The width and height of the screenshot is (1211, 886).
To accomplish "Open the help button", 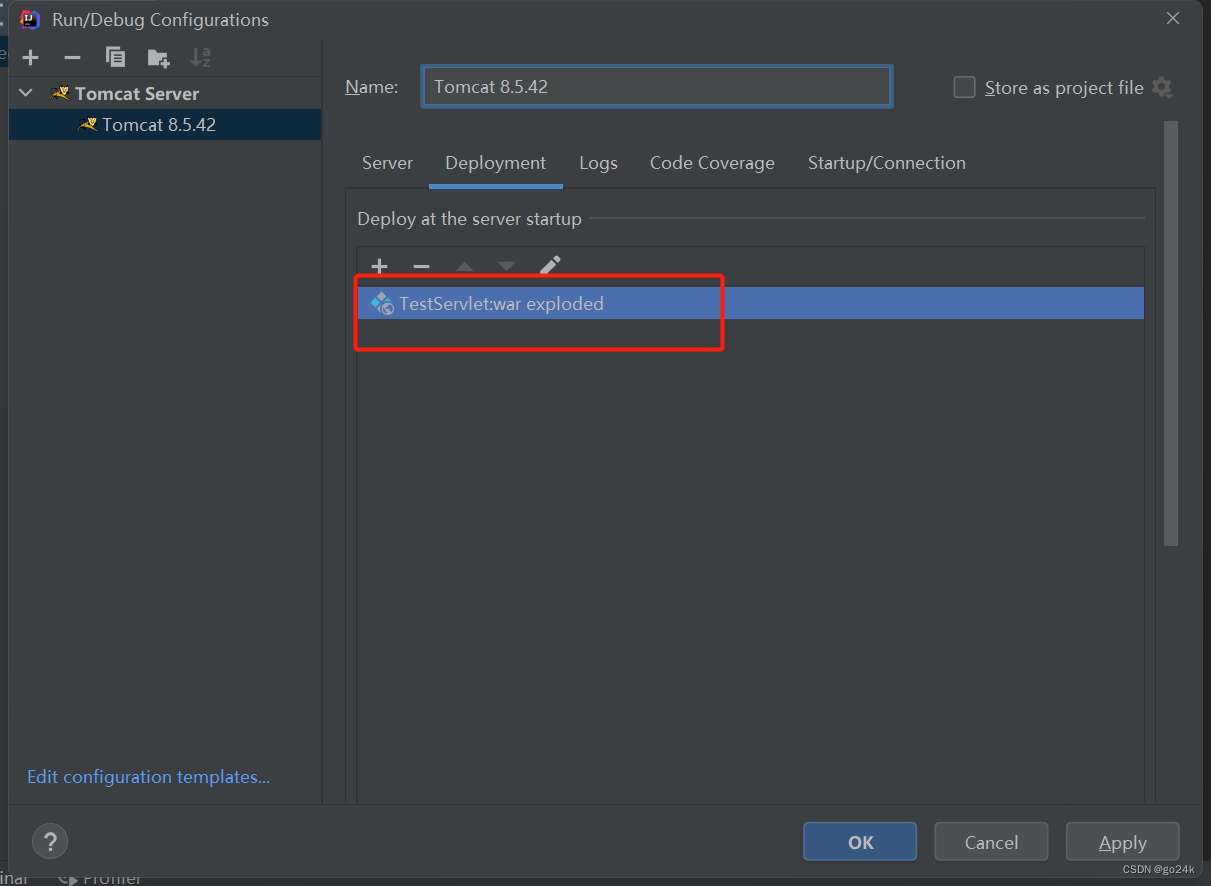I will (x=50, y=841).
